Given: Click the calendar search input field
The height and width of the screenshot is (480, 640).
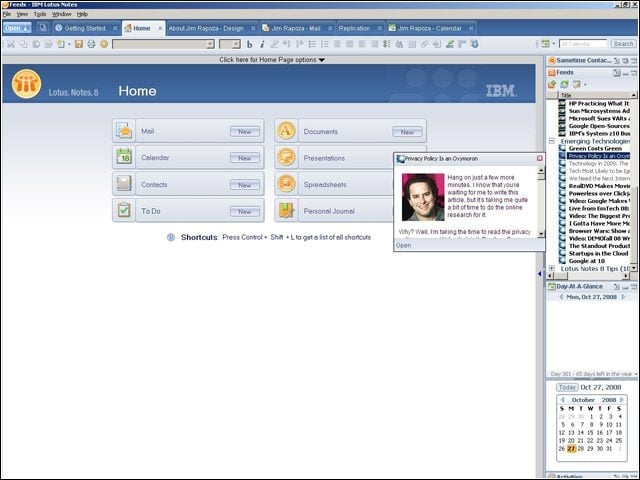Looking at the screenshot, I should (x=582, y=44).
